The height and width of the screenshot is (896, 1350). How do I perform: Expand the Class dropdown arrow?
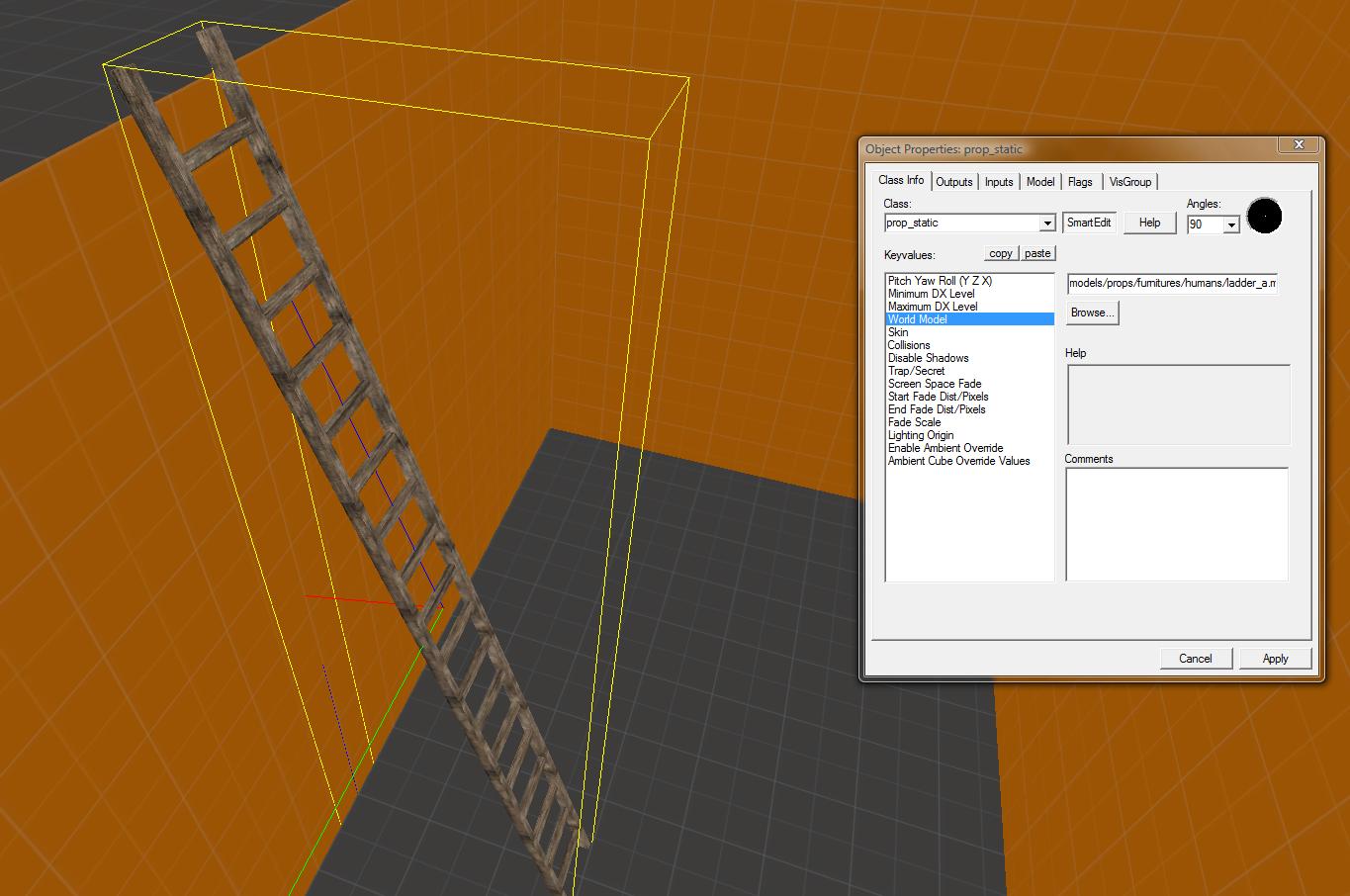(1047, 224)
